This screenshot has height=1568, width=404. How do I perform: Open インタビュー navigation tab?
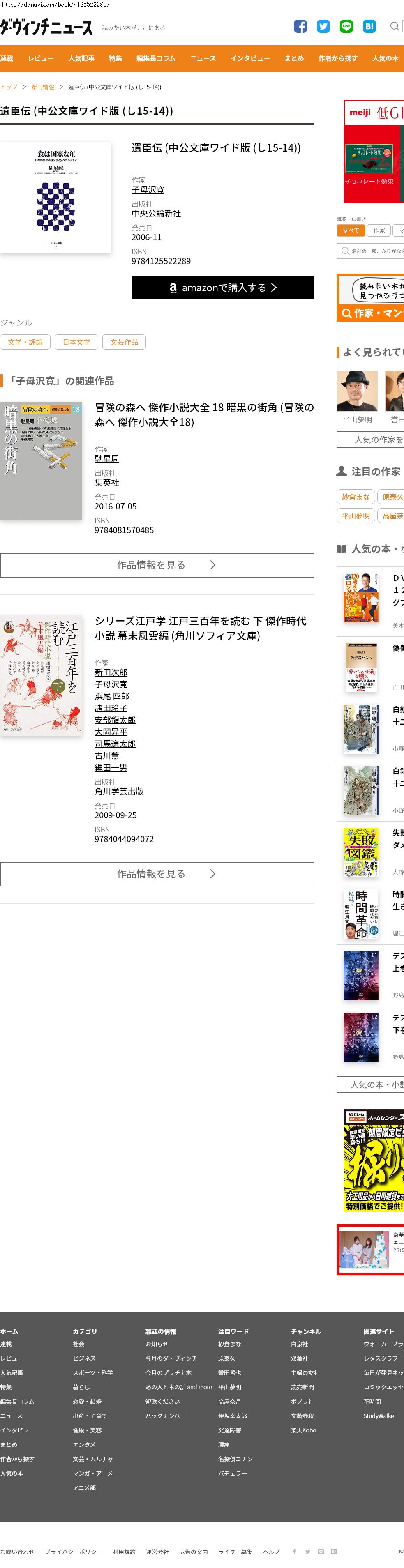click(250, 58)
